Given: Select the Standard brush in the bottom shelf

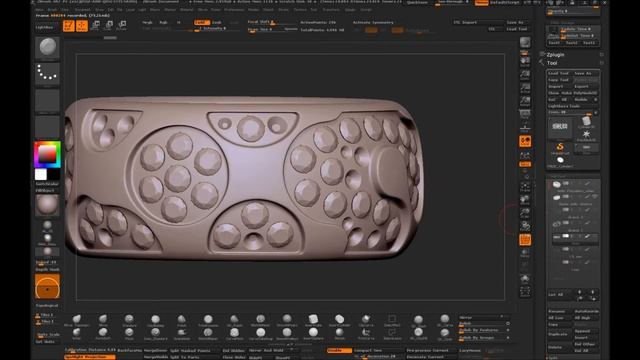Looking at the screenshot, I should pos(129,321).
